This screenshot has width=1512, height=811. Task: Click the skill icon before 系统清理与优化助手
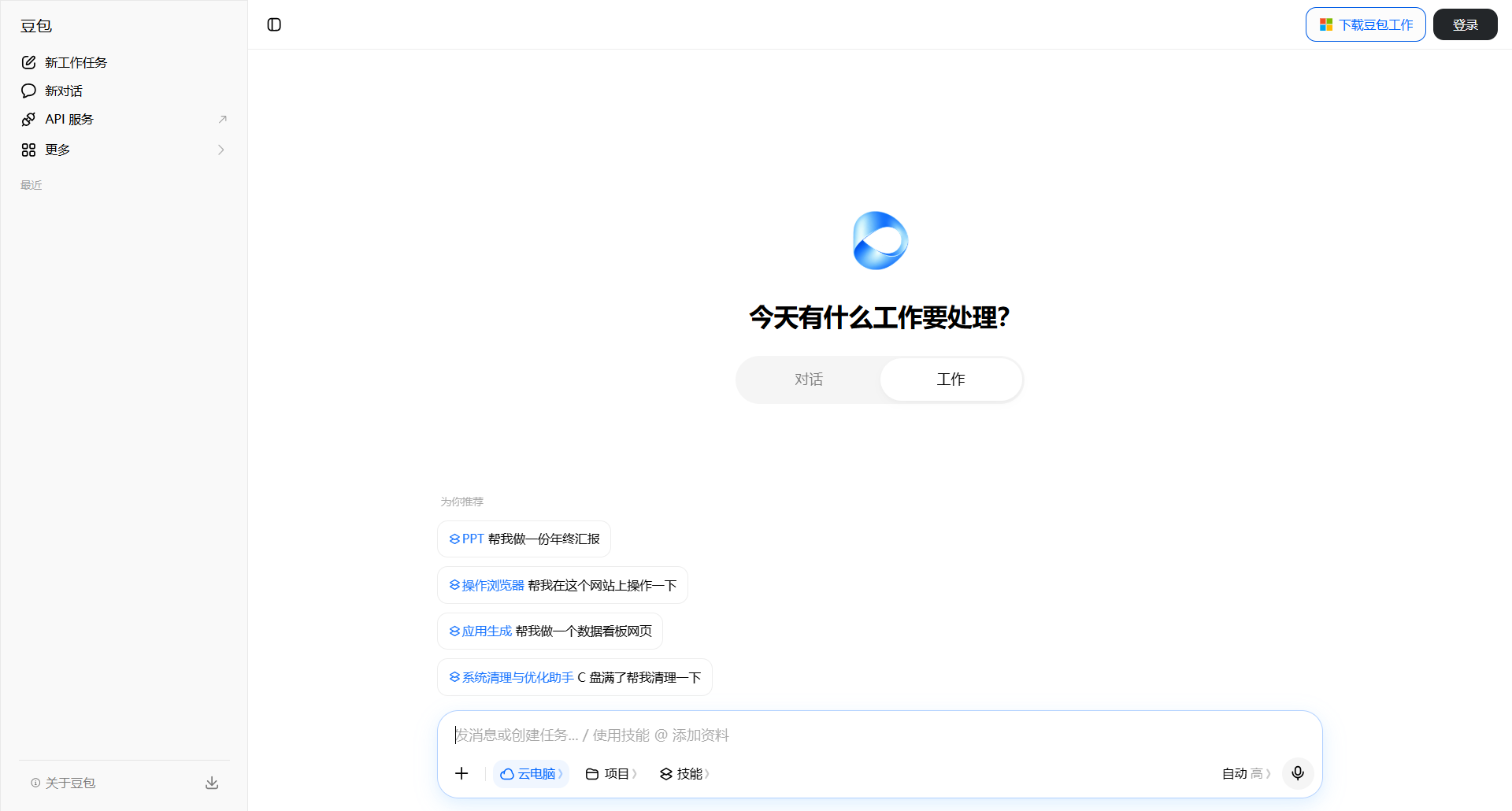tap(454, 677)
